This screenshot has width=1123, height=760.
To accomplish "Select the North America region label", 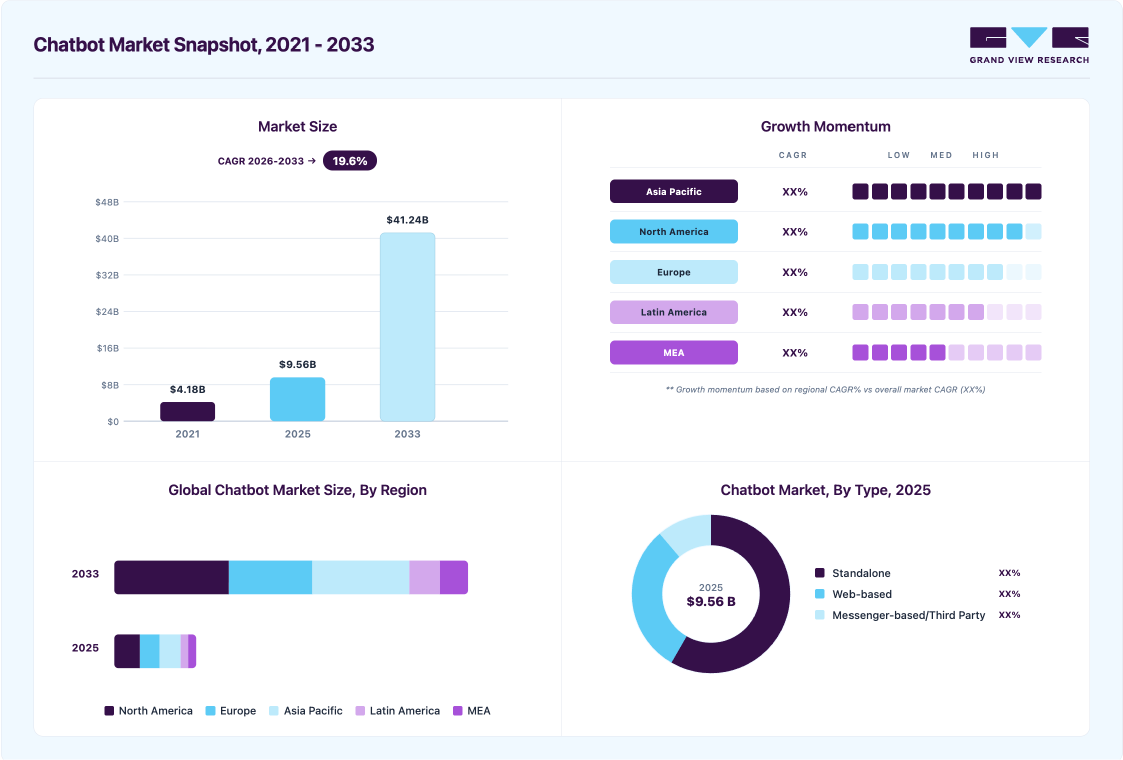I will tap(673, 231).
